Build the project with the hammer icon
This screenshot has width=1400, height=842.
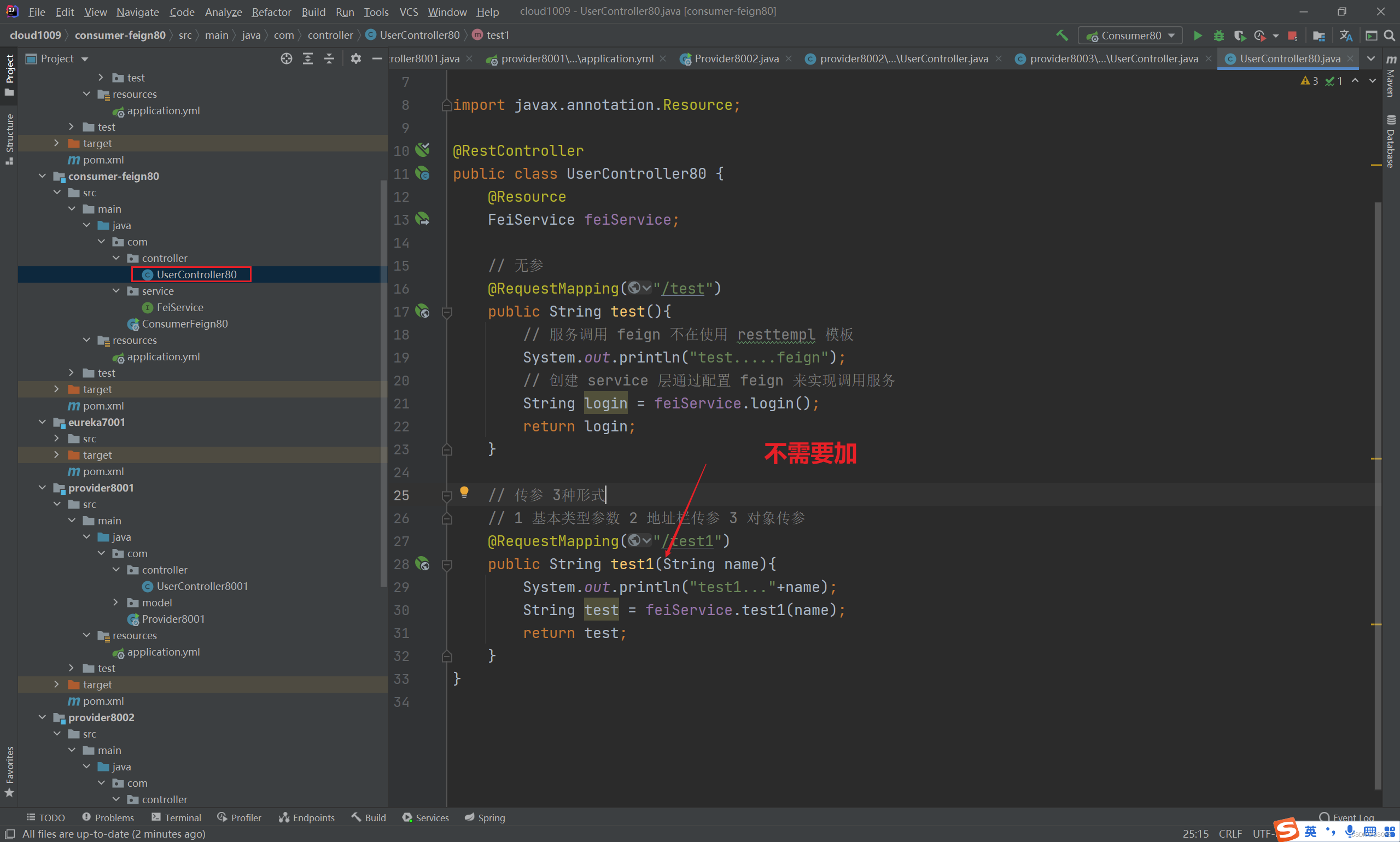[x=1062, y=35]
